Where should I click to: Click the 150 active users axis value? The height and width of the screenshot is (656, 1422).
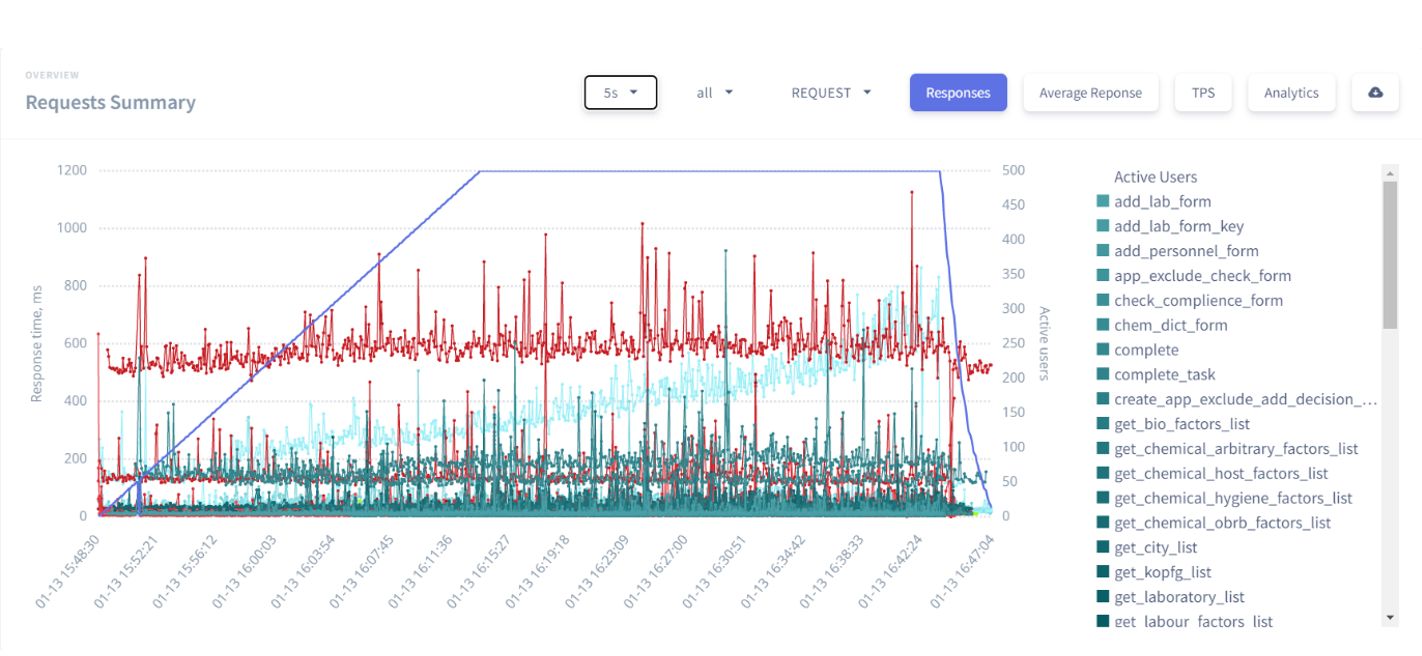(x=1014, y=412)
